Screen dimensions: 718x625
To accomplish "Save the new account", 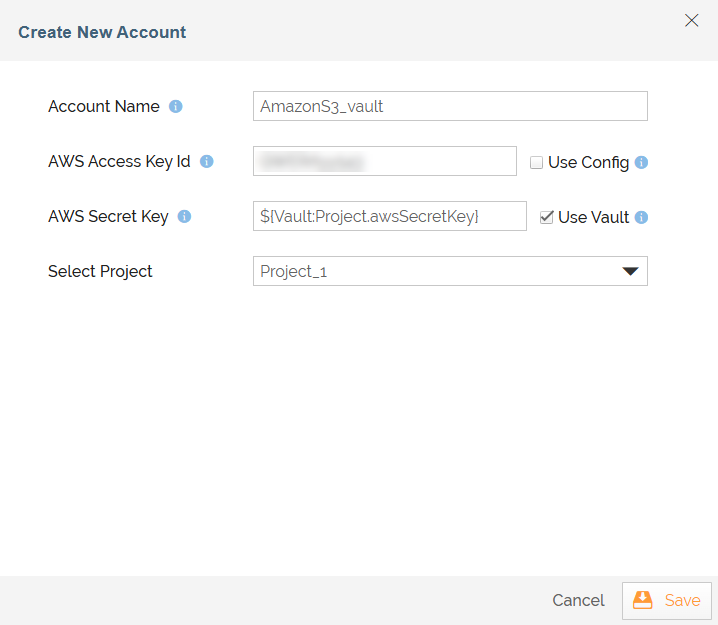I will click(667, 600).
